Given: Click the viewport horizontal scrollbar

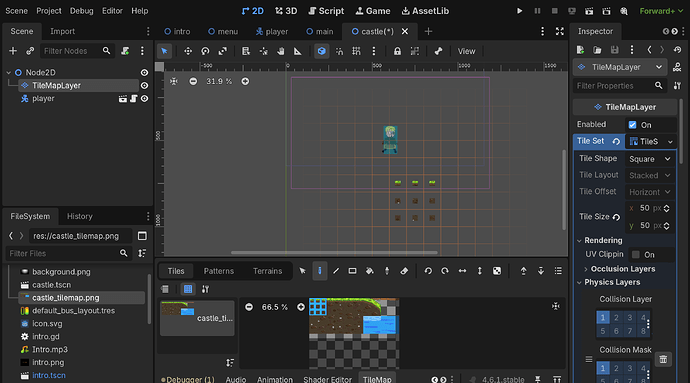Looking at the screenshot, I should point(334,253).
